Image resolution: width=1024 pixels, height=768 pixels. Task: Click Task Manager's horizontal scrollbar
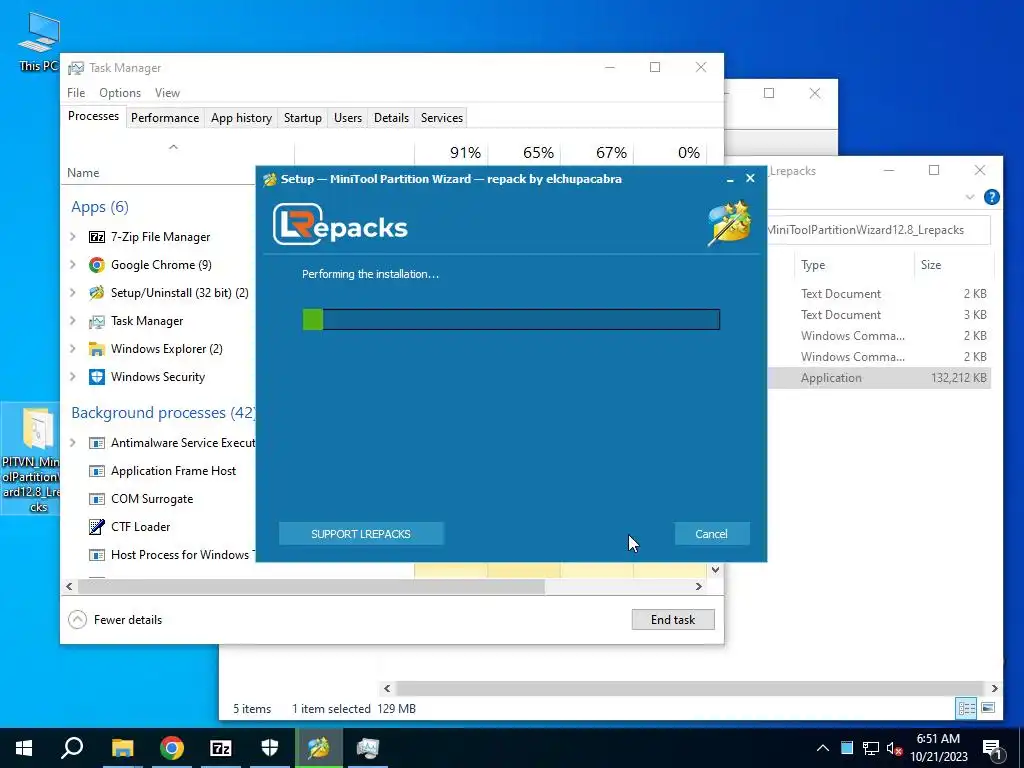coord(311,586)
